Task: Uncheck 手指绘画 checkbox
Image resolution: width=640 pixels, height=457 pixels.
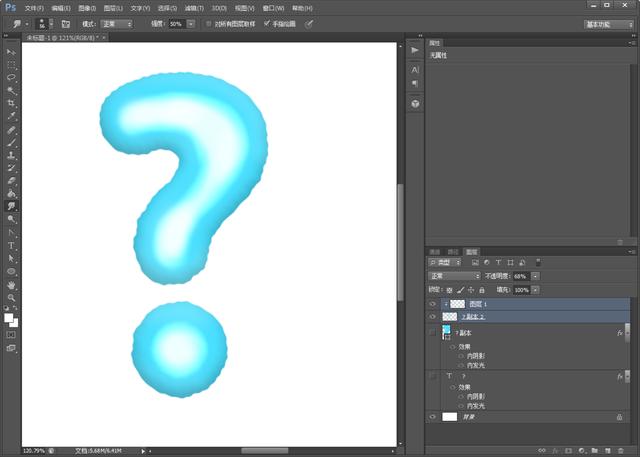Action: (267, 24)
